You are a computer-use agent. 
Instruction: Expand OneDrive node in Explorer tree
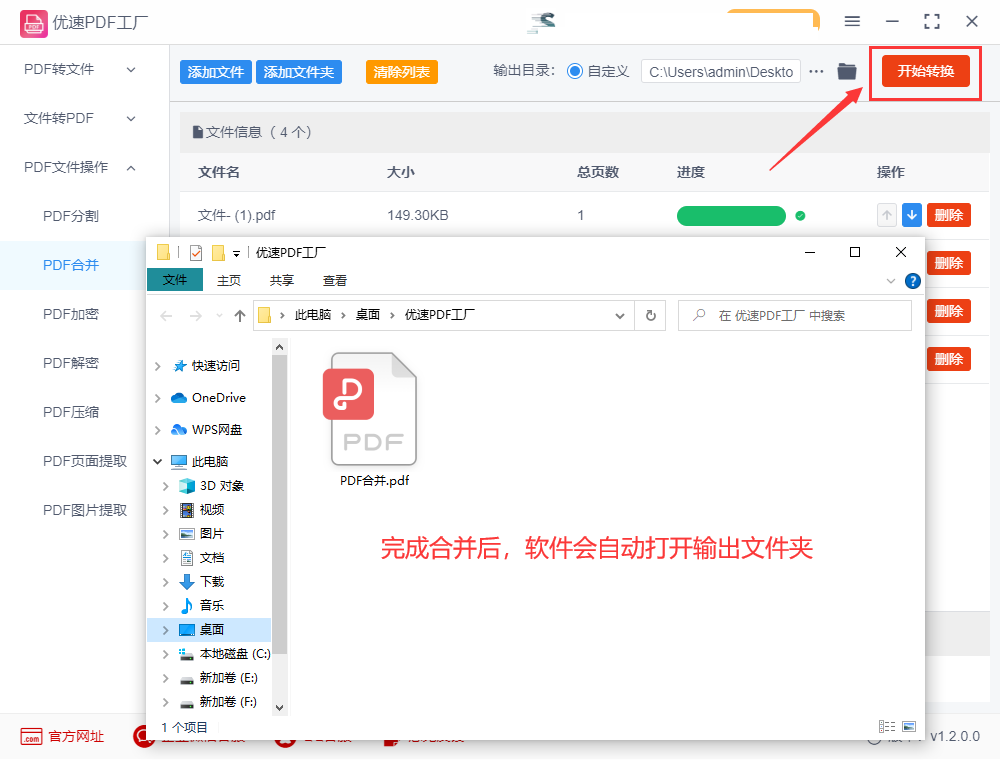tap(158, 398)
